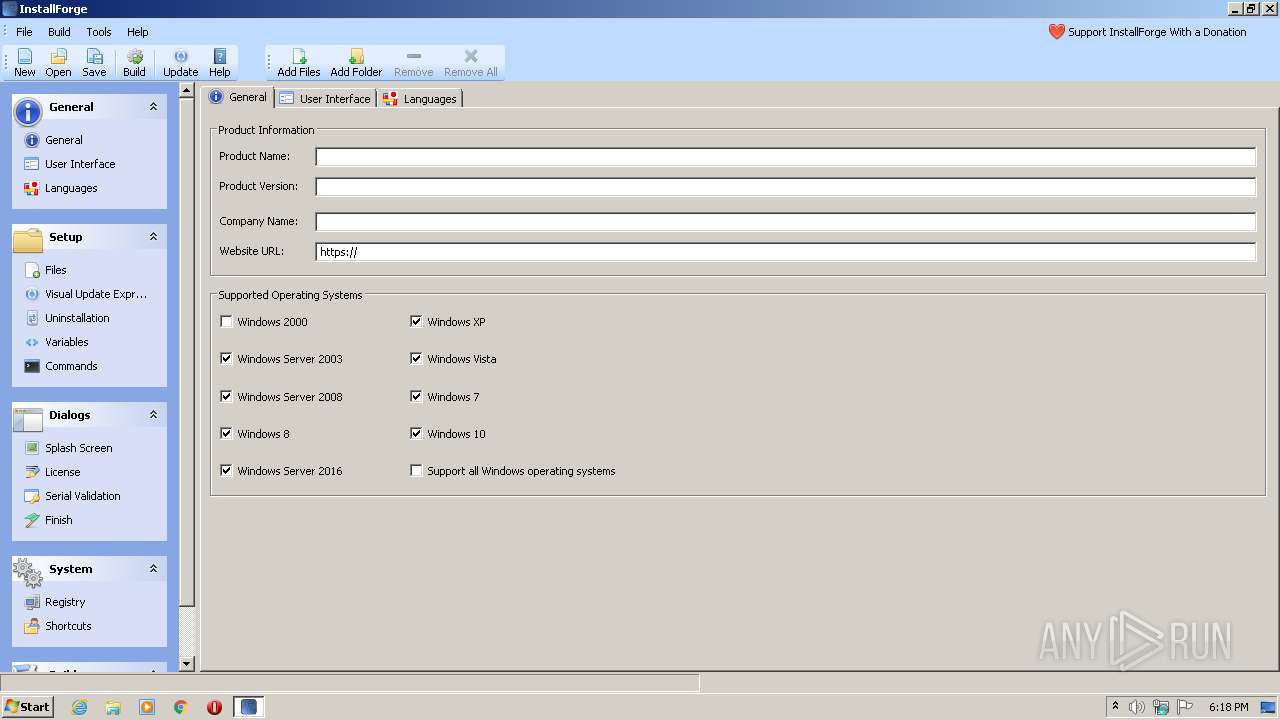Viewport: 1280px width, 720px height.
Task: Switch to the Languages tab
Action: tap(420, 99)
